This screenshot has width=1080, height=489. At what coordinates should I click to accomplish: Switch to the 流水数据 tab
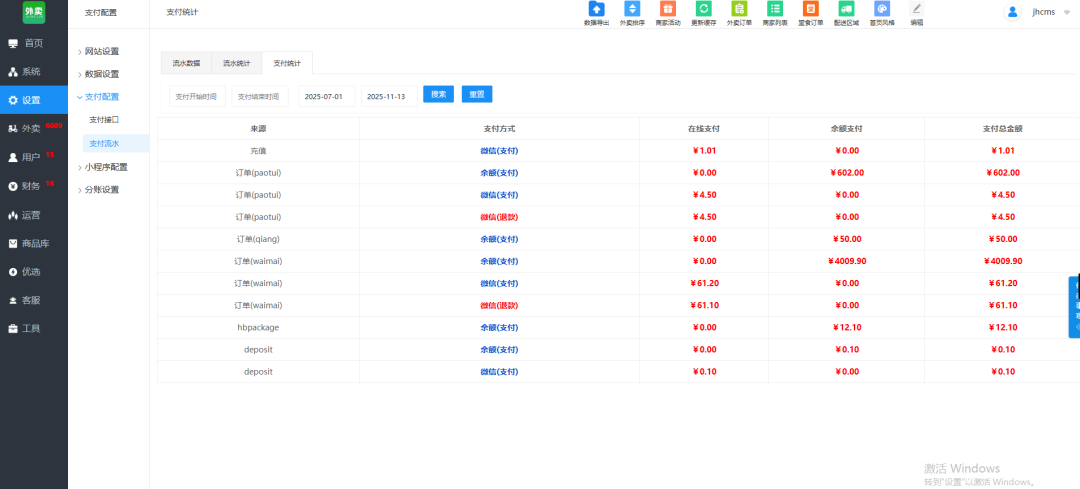(x=186, y=63)
